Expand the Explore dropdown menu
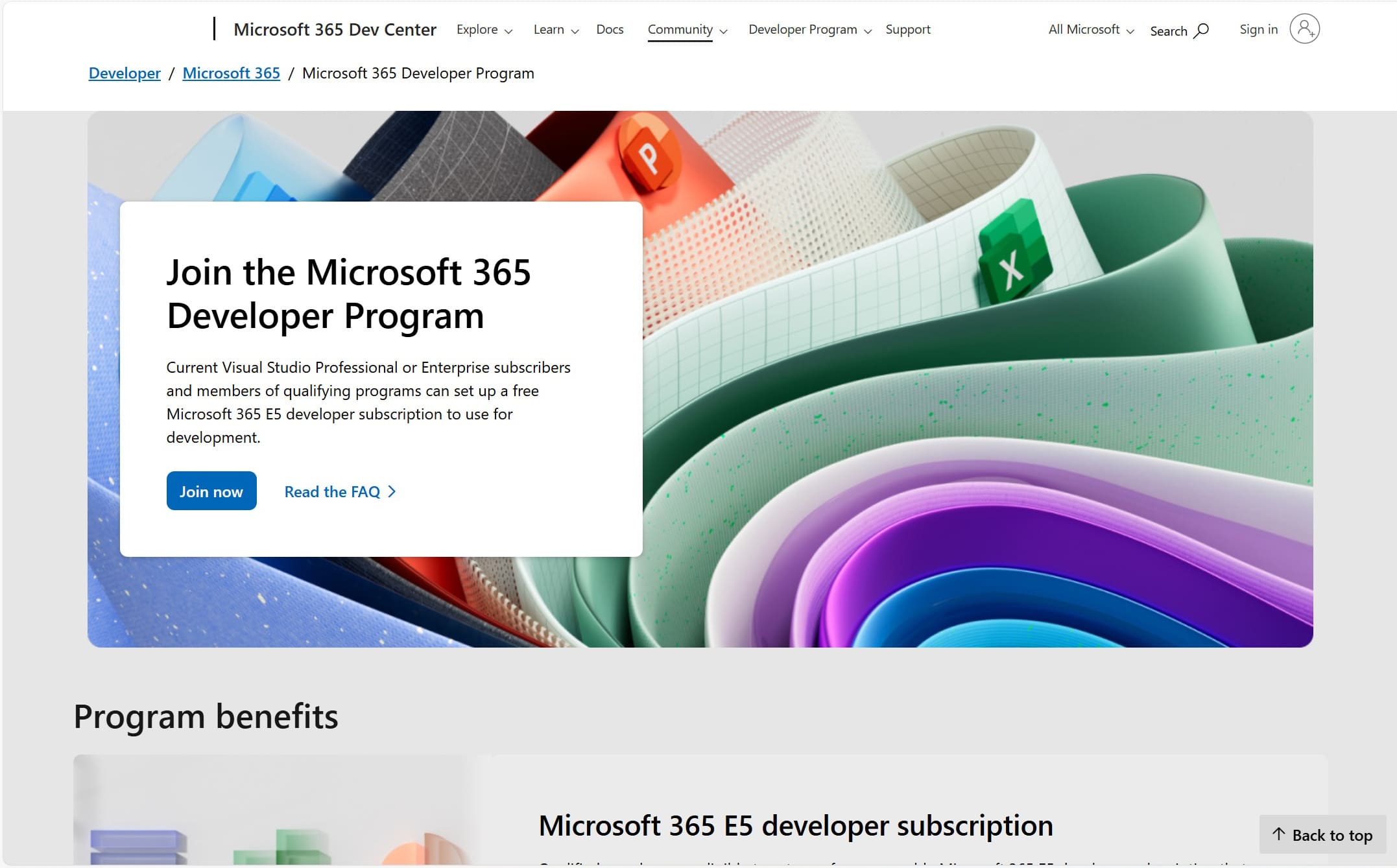Screen dimensions: 1397x868 pos(483,29)
